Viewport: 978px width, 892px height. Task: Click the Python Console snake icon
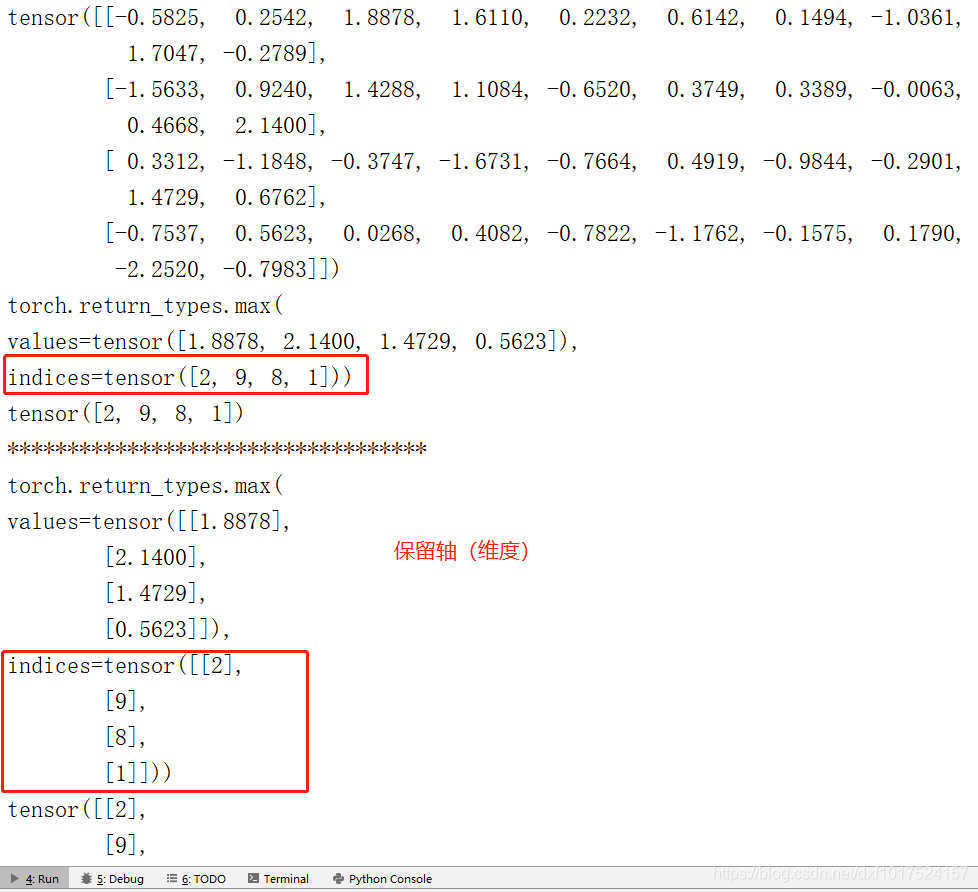(339, 878)
